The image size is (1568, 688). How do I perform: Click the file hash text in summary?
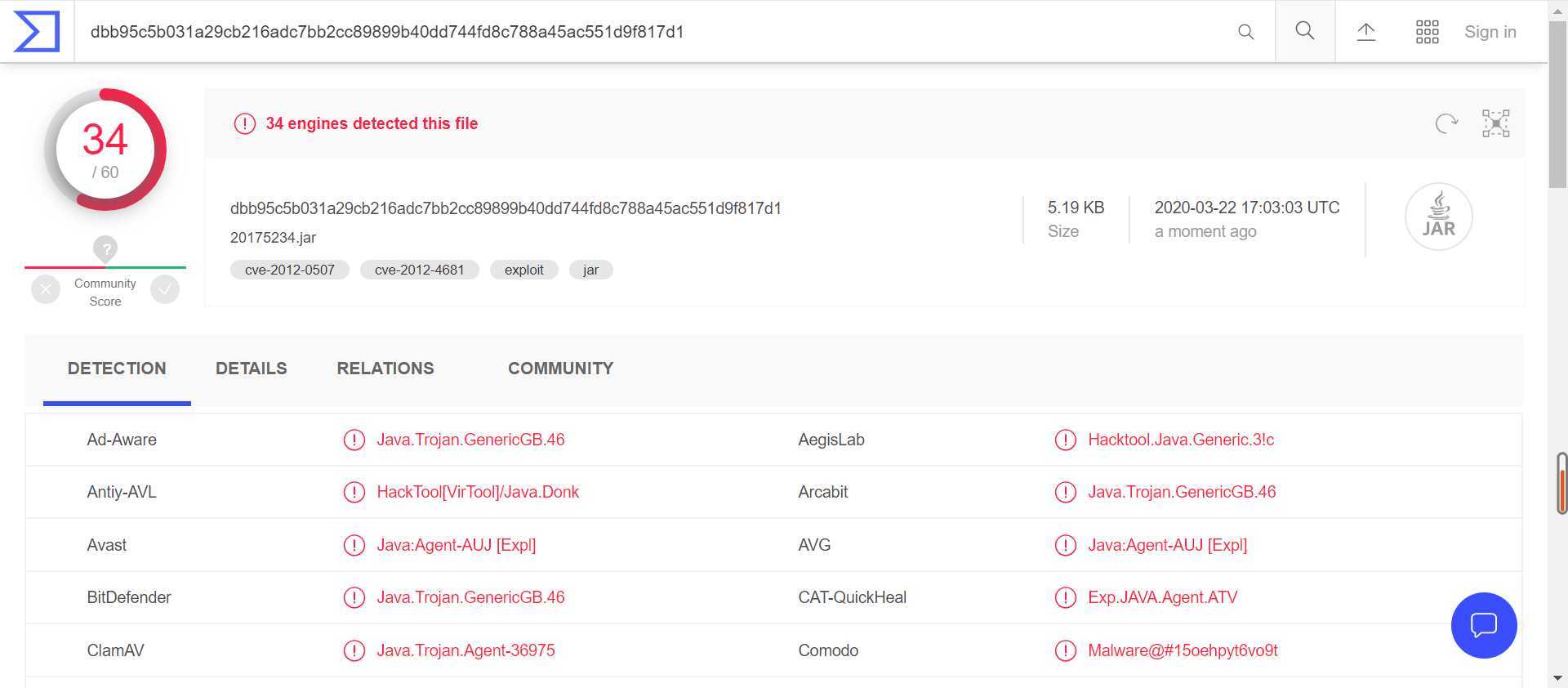(506, 208)
